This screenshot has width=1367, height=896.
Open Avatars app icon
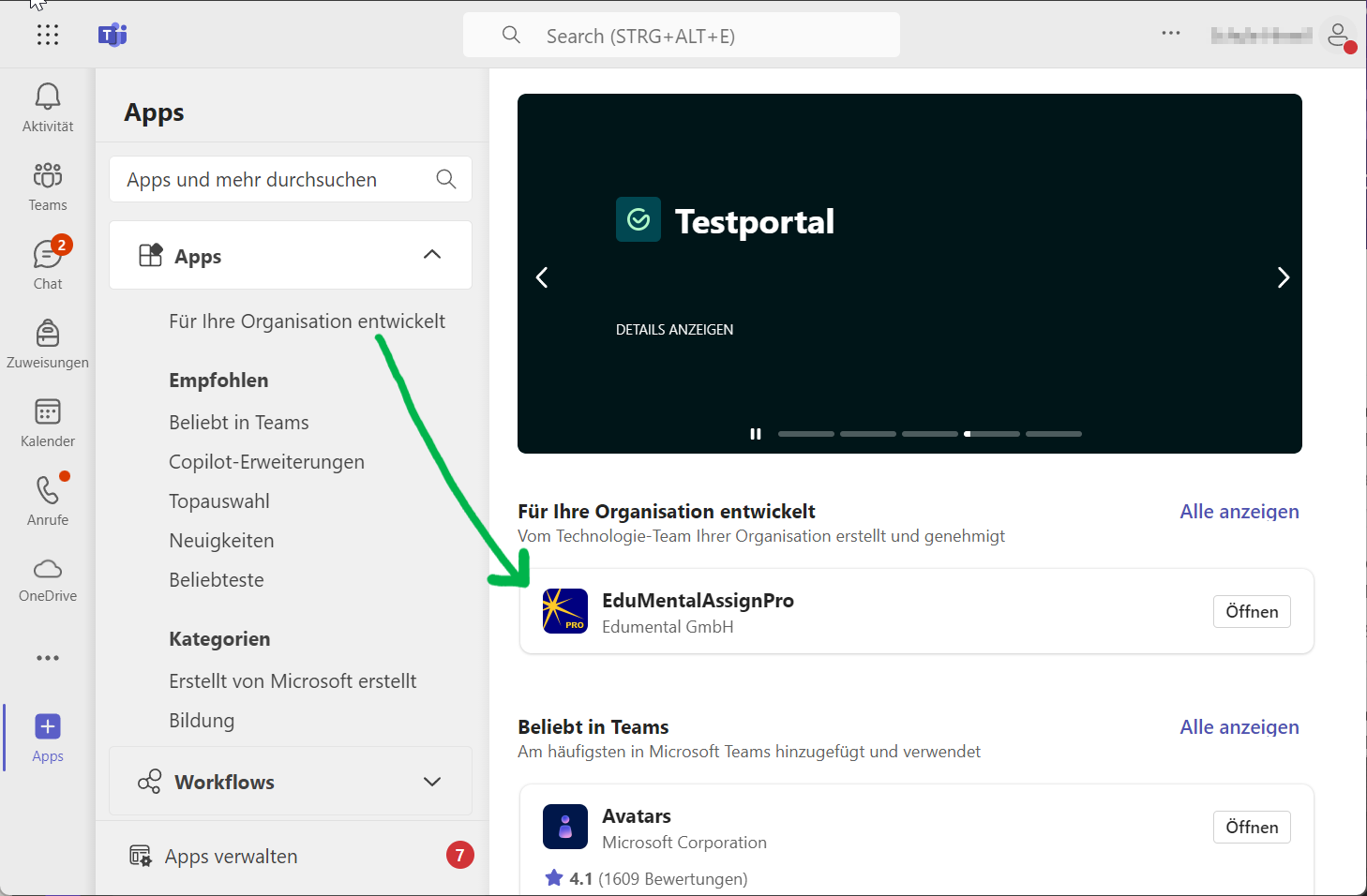(565, 827)
